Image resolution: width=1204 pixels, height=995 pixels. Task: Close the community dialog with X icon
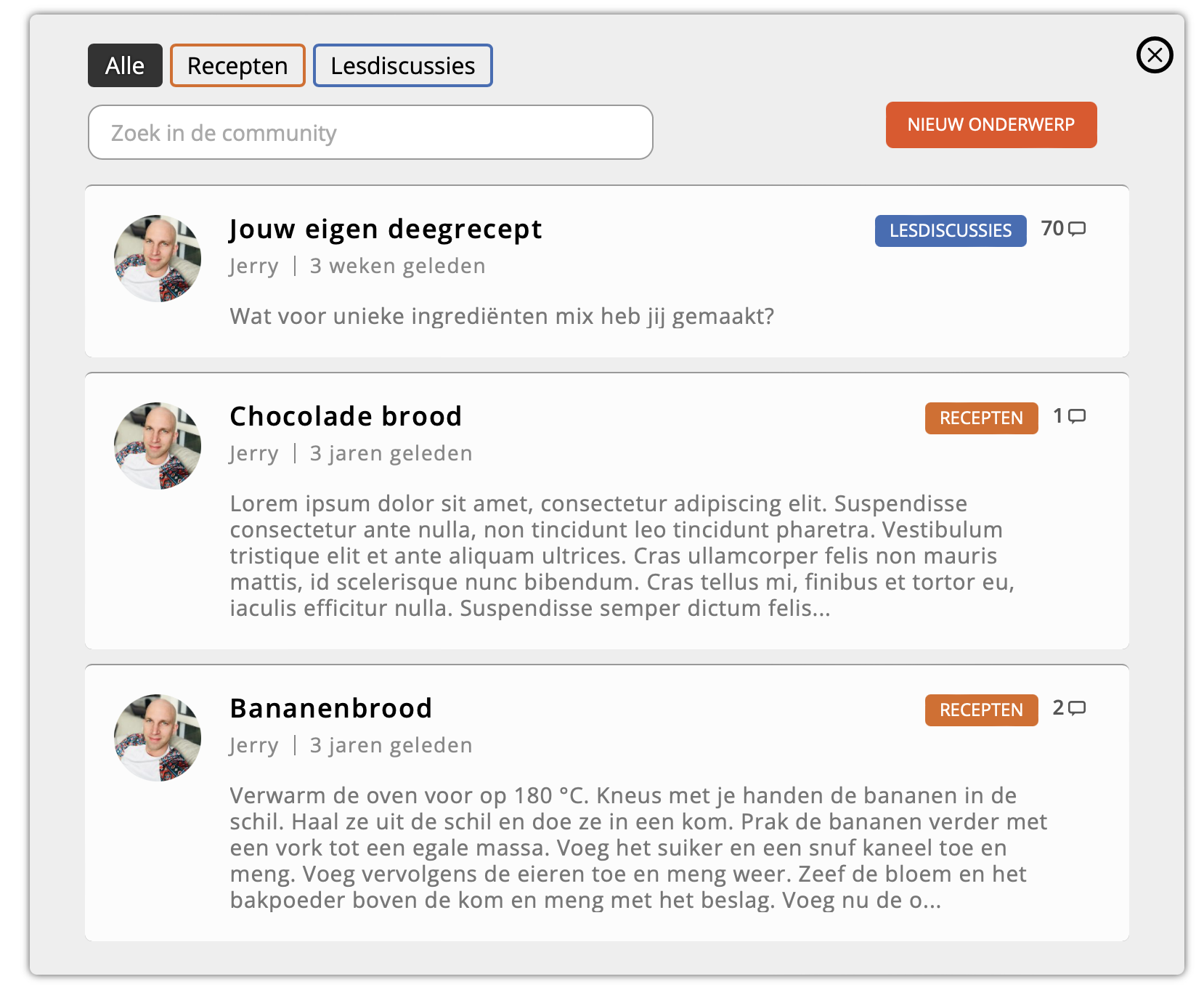(x=1155, y=55)
